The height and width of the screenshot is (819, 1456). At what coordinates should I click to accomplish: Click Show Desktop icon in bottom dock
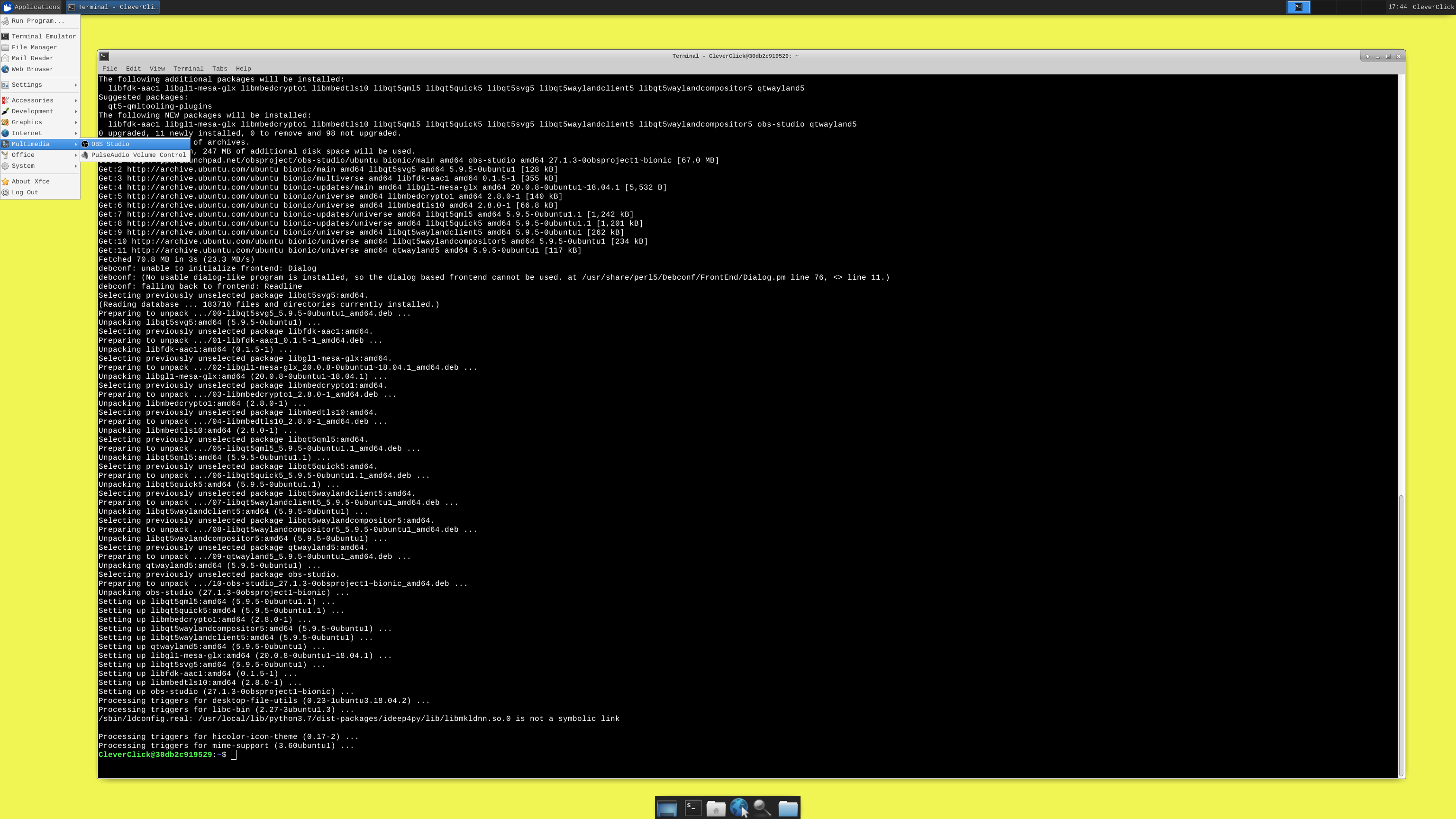pyautogui.click(x=666, y=808)
